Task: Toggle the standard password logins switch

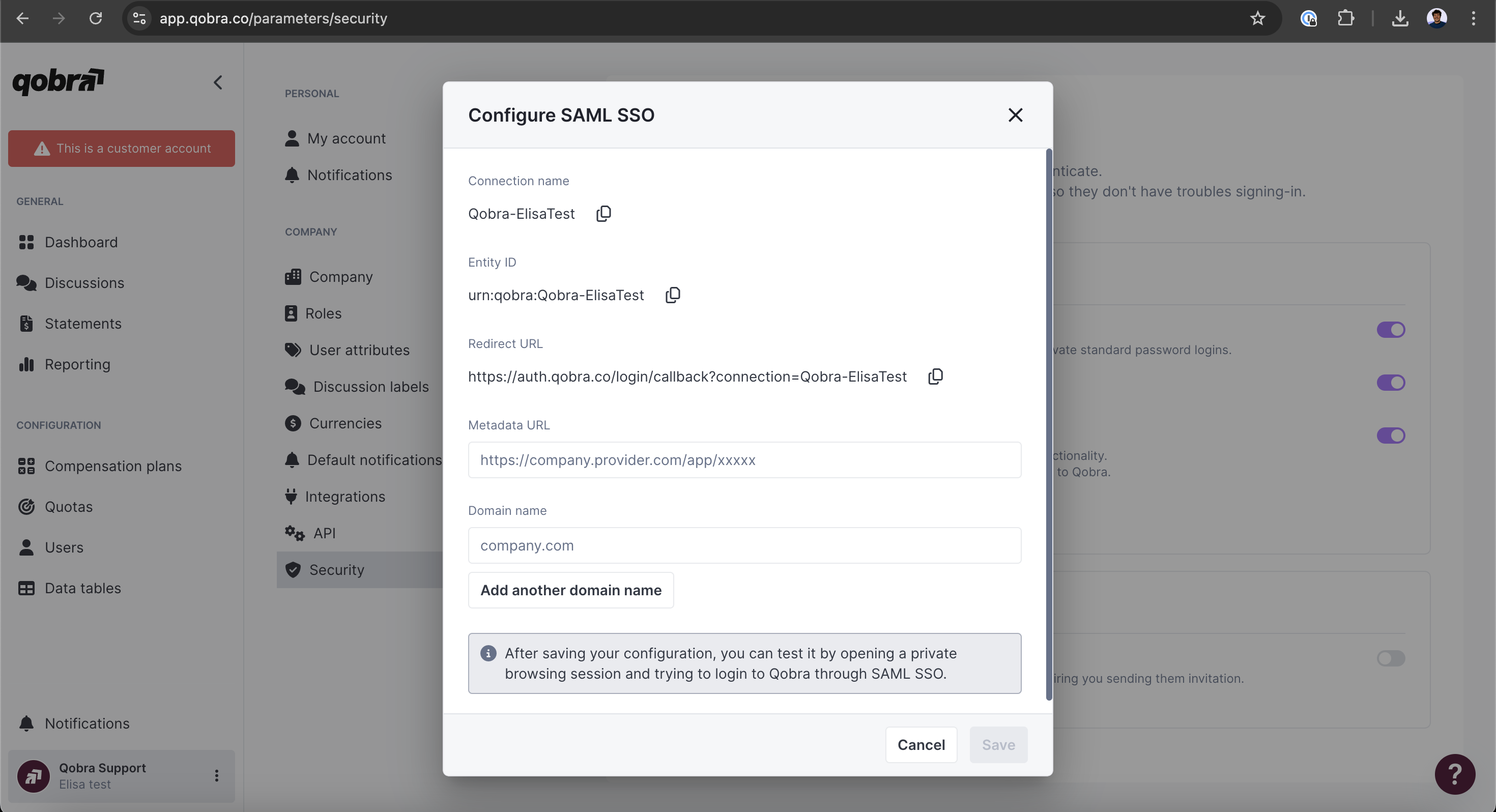Action: [x=1390, y=330]
